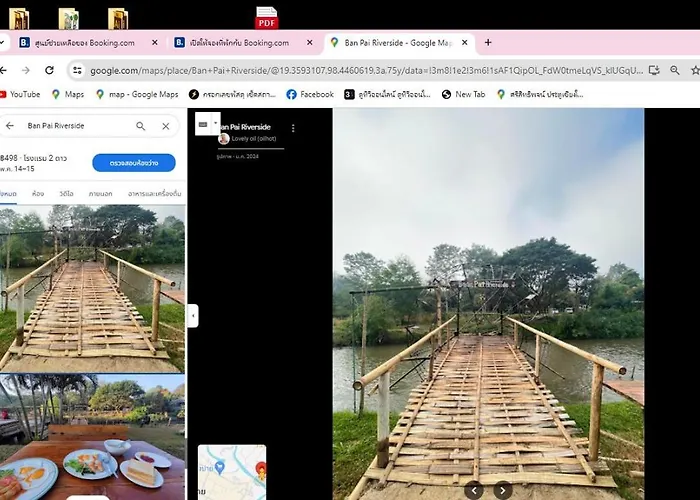
Task: Clear the Ban Pai Riverside search
Action: (x=166, y=126)
